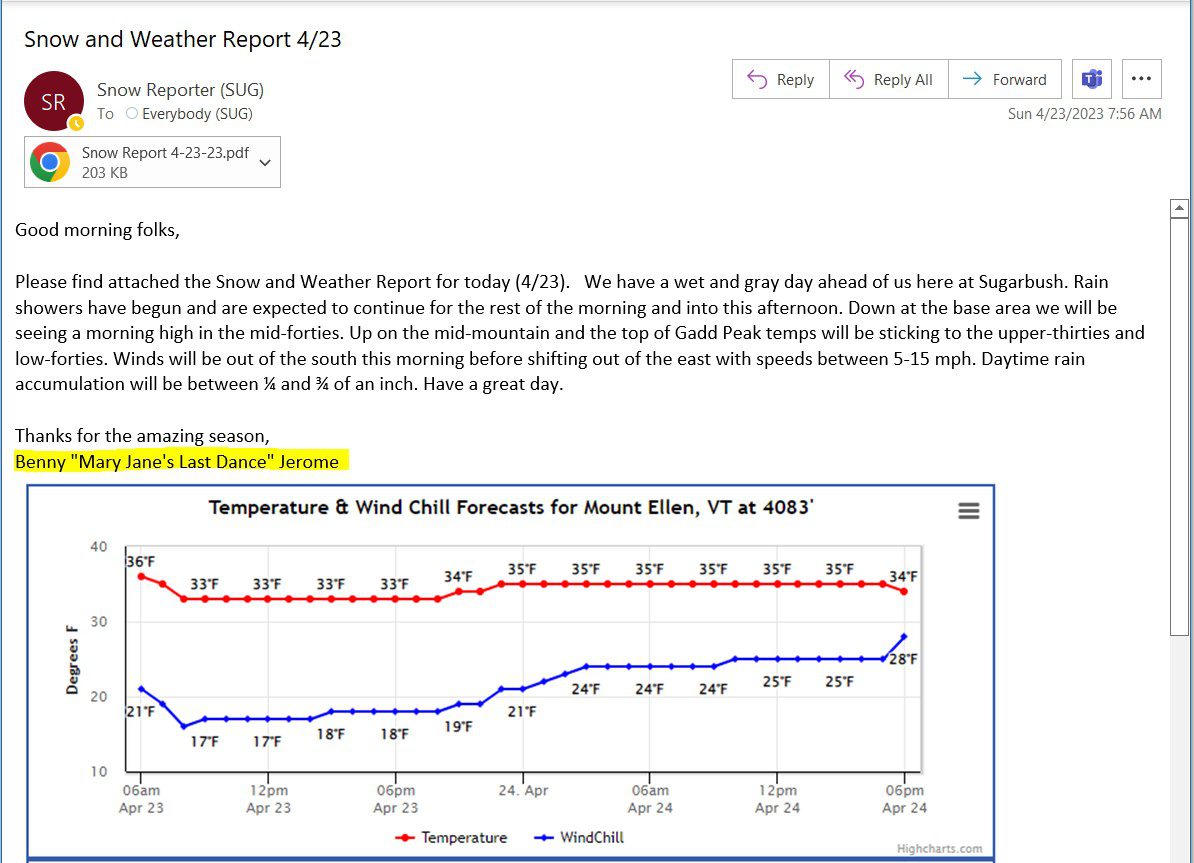Click the Reply button

(780, 78)
